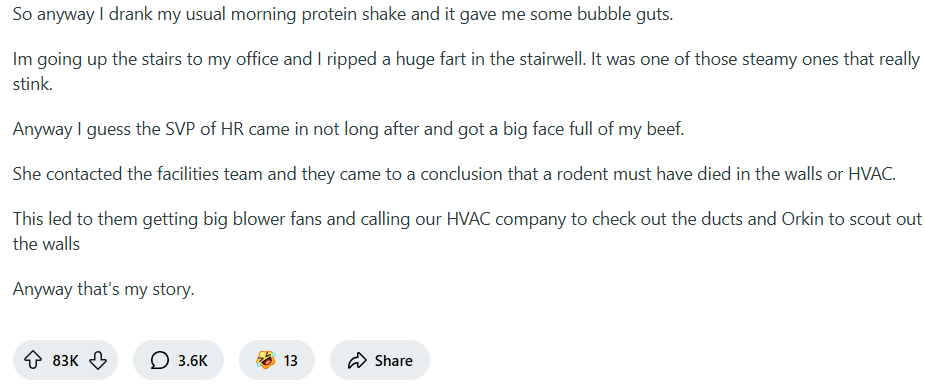Click the sentence about the morning protein shake

pos(343,15)
